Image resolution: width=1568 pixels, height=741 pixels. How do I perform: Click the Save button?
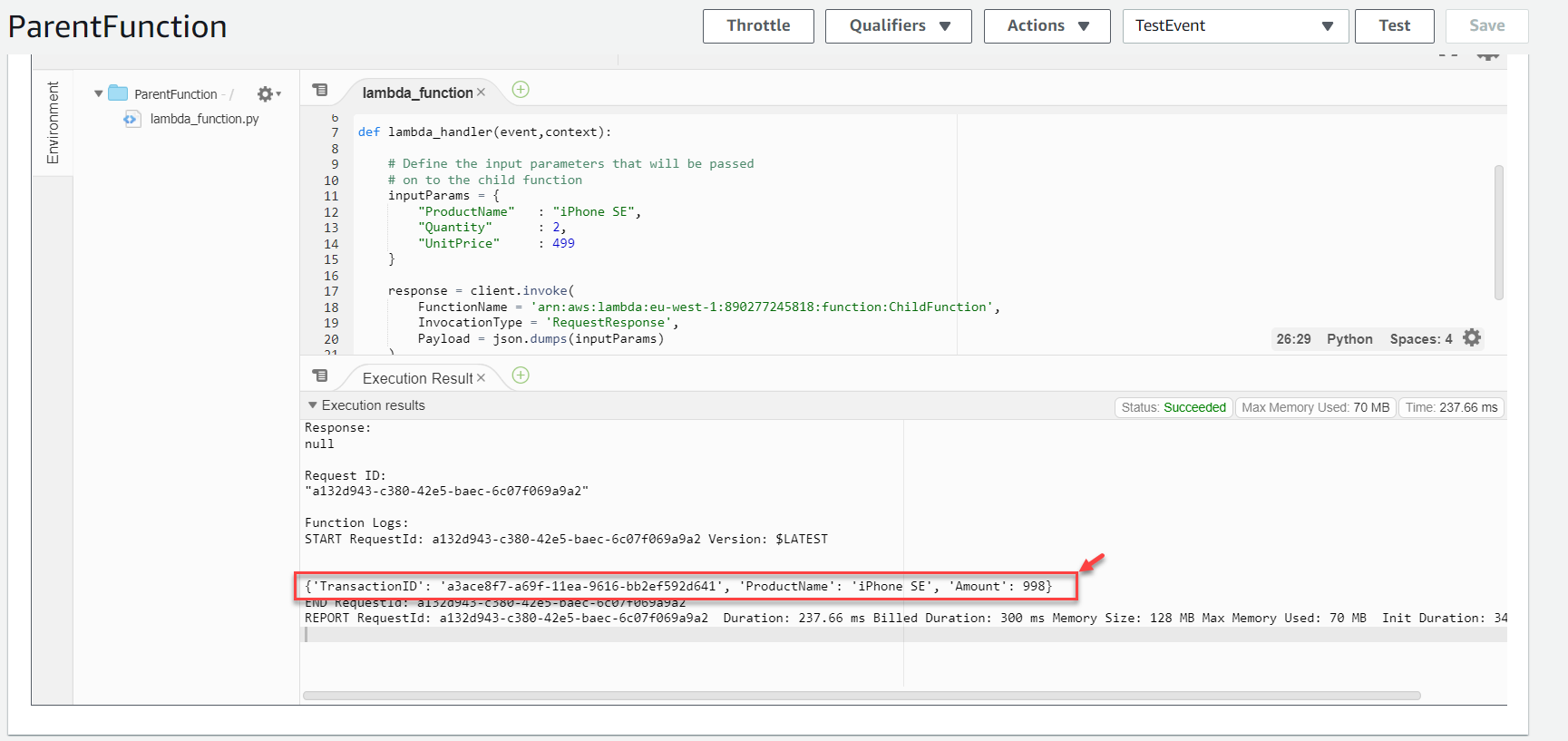click(1485, 26)
